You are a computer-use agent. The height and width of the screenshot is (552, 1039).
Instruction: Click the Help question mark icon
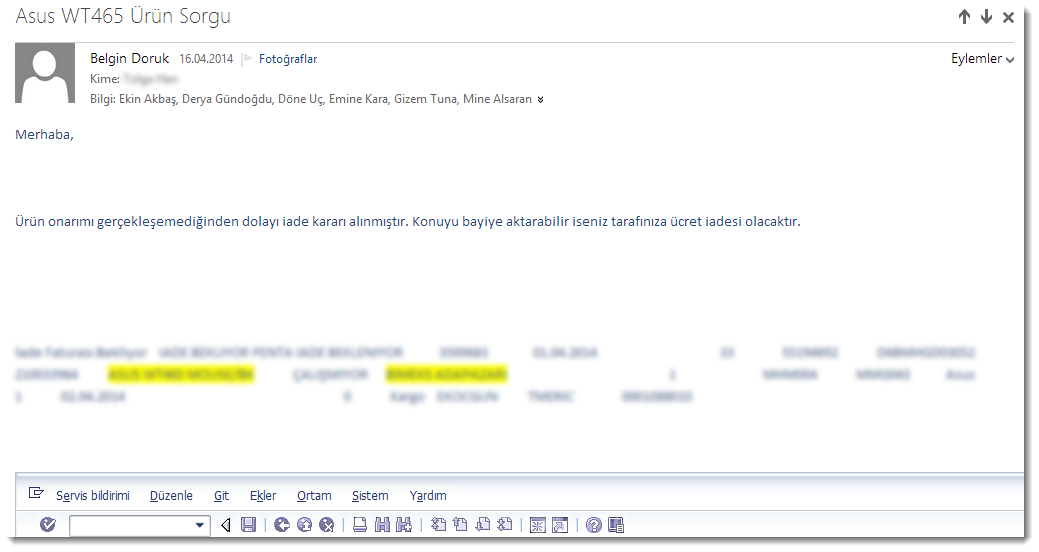coord(594,525)
